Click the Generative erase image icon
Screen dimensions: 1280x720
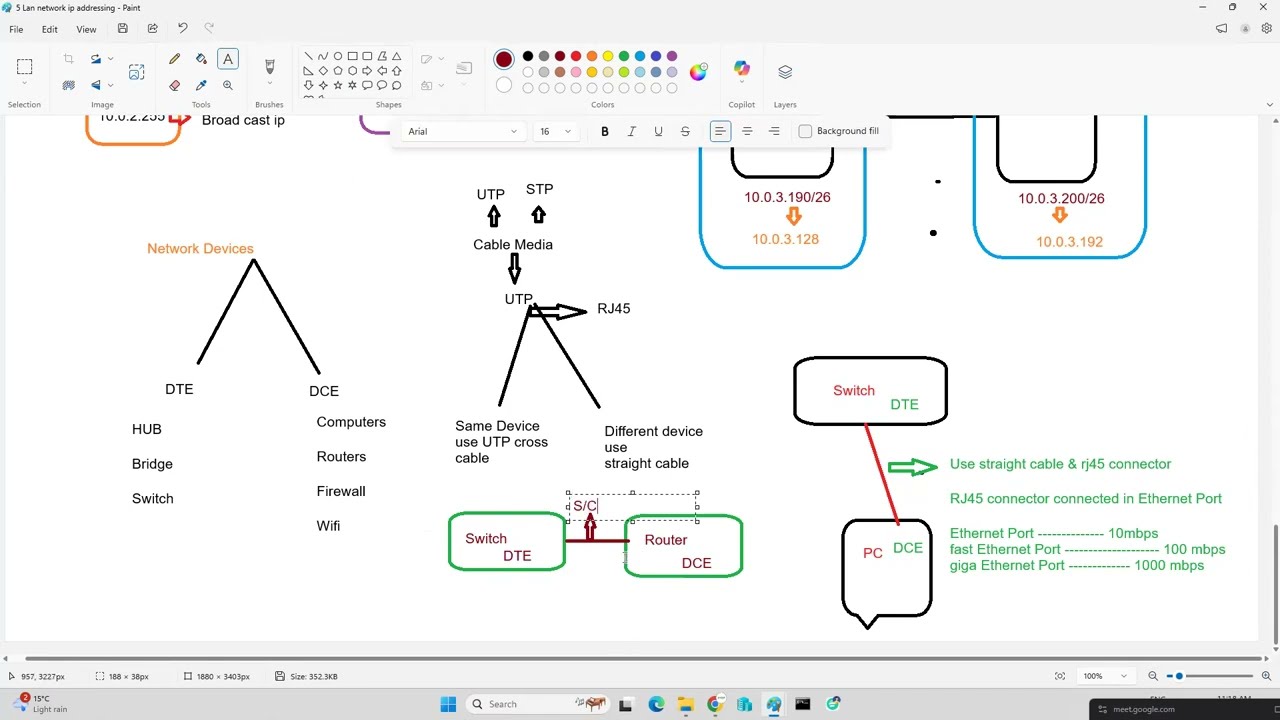137,72
